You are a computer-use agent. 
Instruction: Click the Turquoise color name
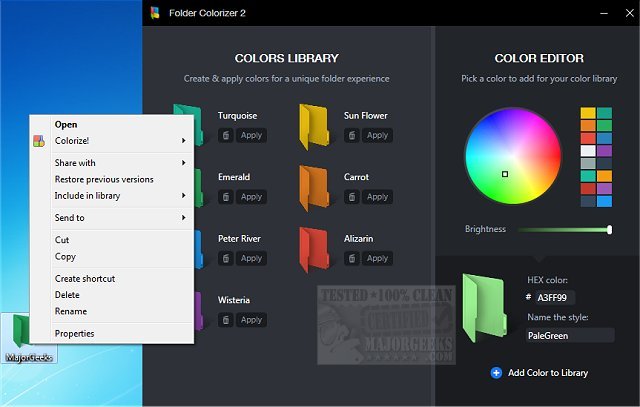click(237, 116)
